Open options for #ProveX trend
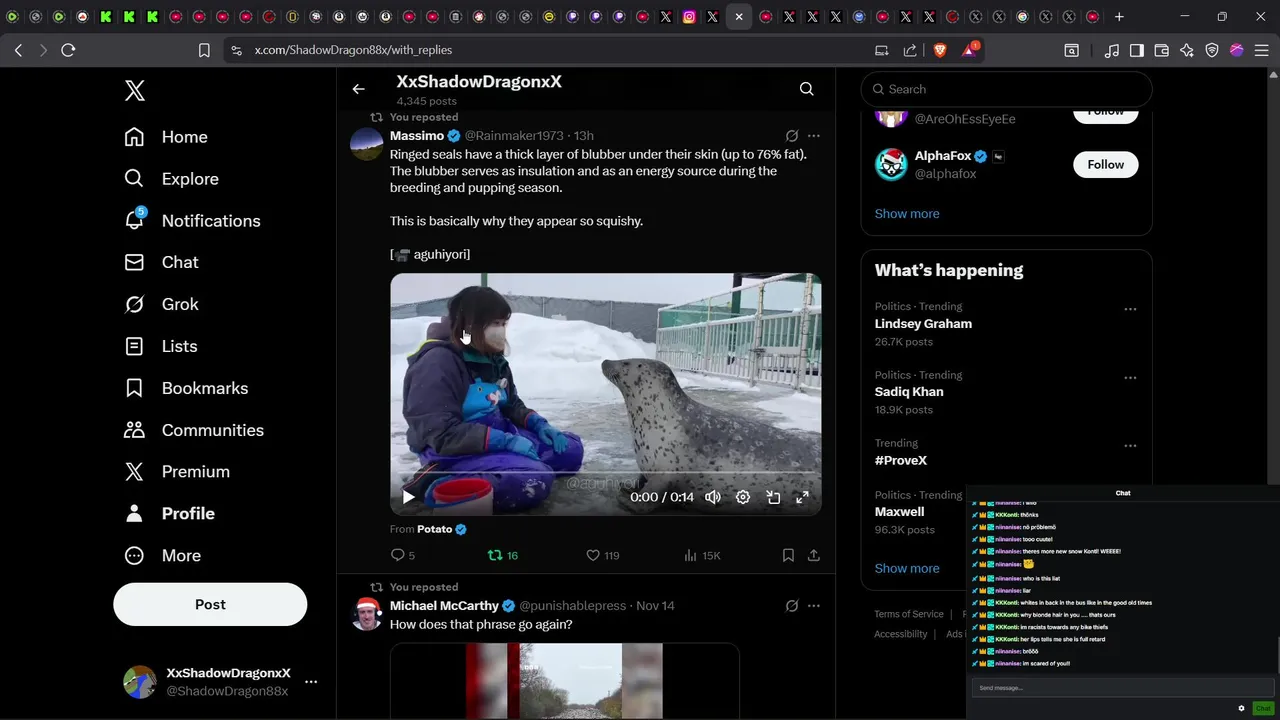The image size is (1280, 720). pos(1130,446)
